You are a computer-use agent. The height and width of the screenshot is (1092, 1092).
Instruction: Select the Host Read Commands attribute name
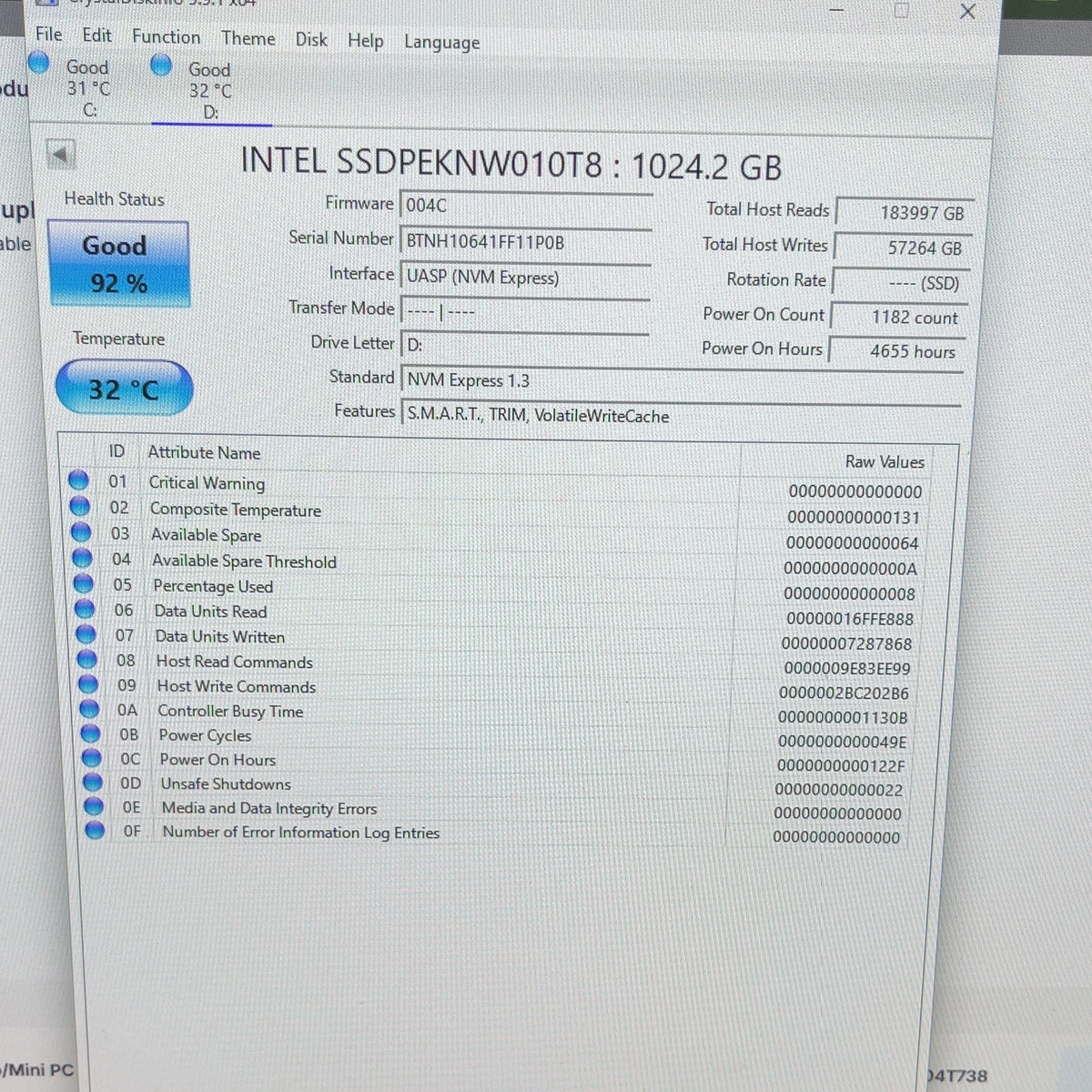coord(234,662)
